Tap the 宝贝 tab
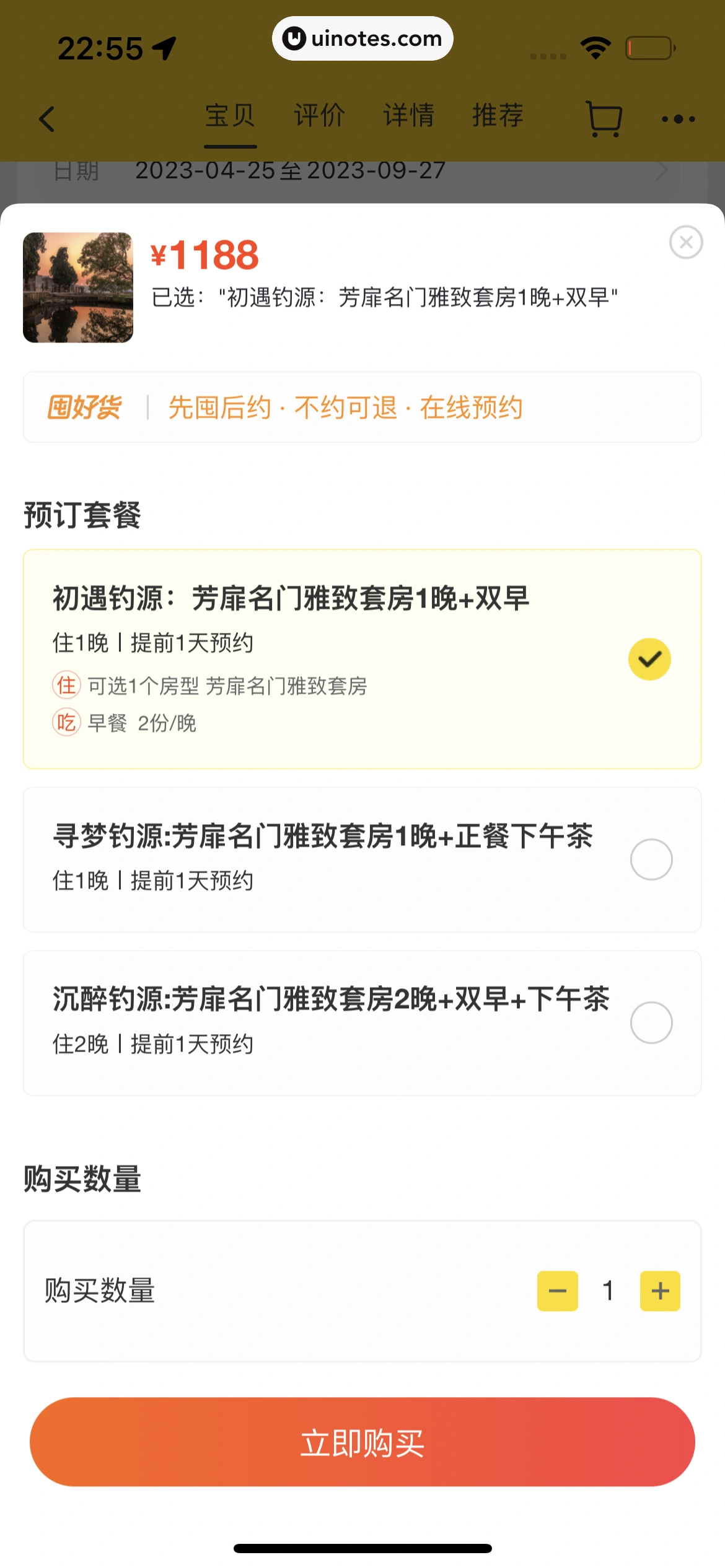This screenshot has height=1568, width=725. point(230,116)
